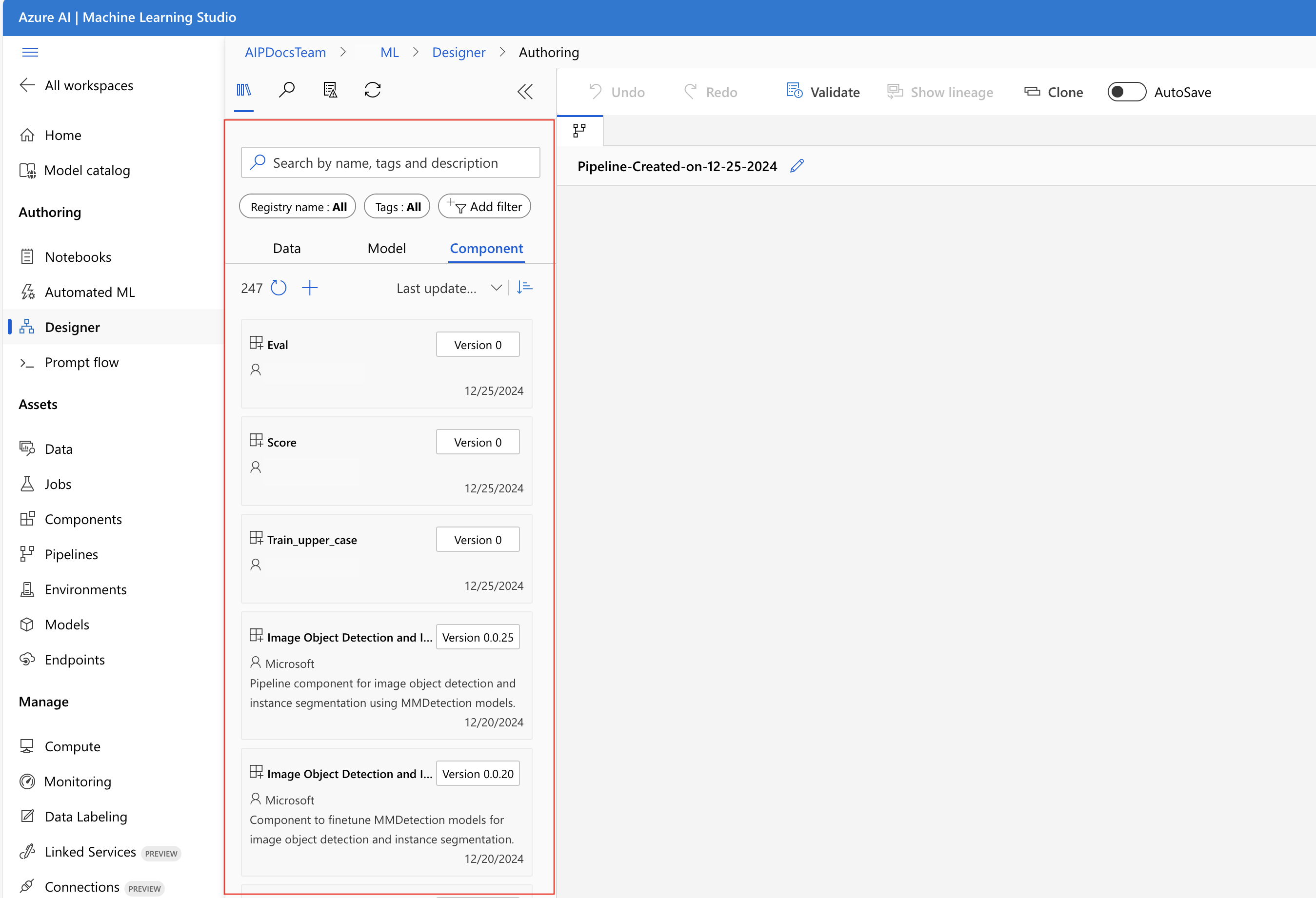
Task: Open the Registry name filter dropdown
Action: [298, 207]
